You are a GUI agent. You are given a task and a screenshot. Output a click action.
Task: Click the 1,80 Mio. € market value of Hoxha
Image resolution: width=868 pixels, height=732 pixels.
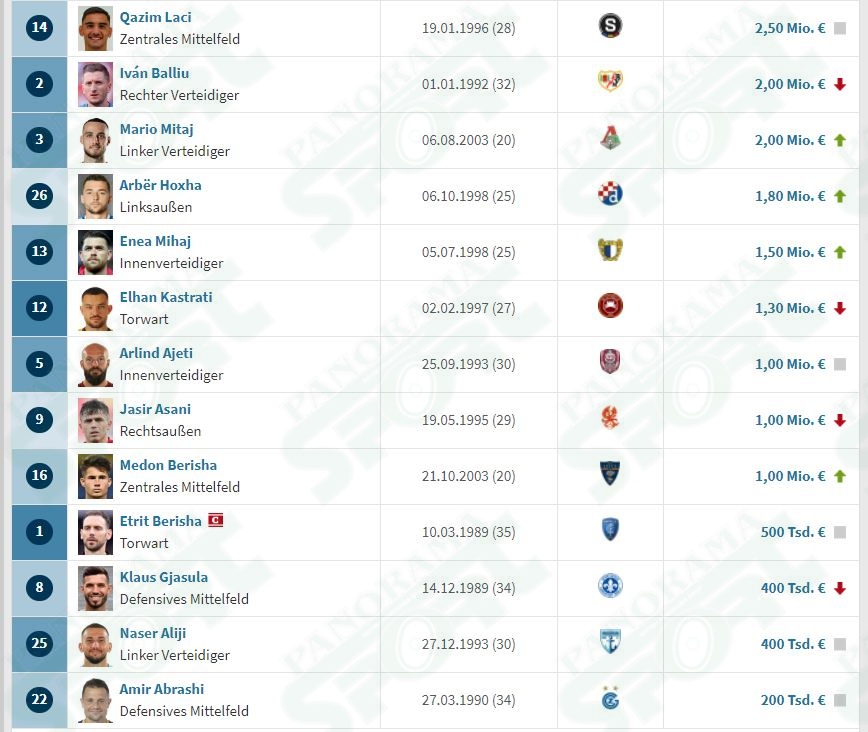[790, 196]
